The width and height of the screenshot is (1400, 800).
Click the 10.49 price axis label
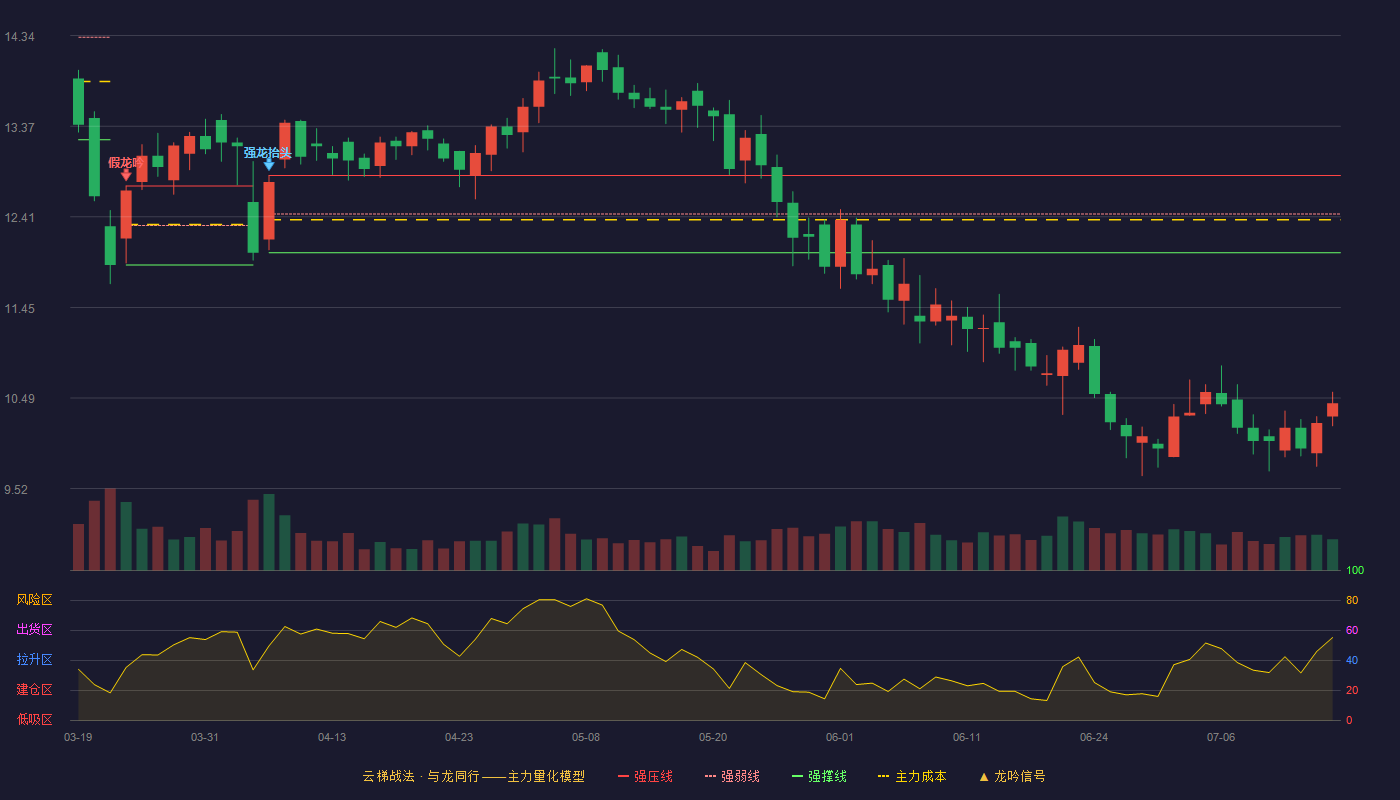(x=19, y=399)
